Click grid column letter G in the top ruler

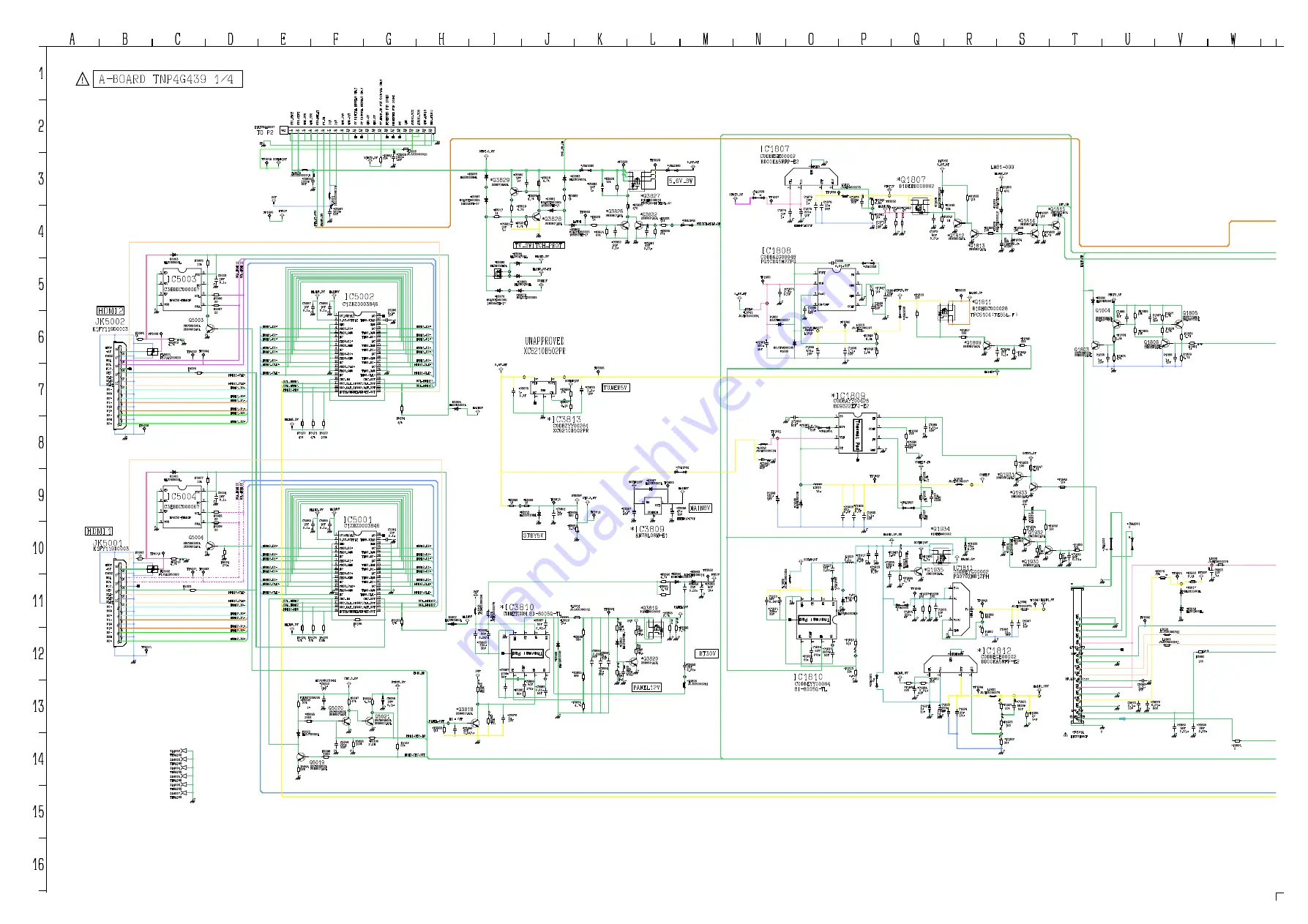coord(388,39)
